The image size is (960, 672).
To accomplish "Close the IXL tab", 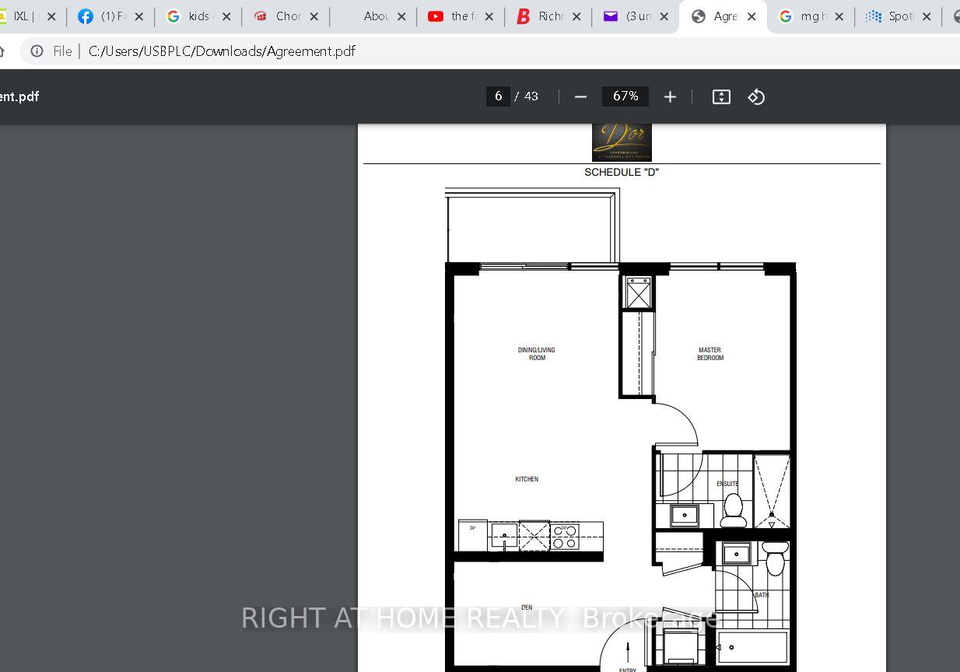I will point(51,17).
